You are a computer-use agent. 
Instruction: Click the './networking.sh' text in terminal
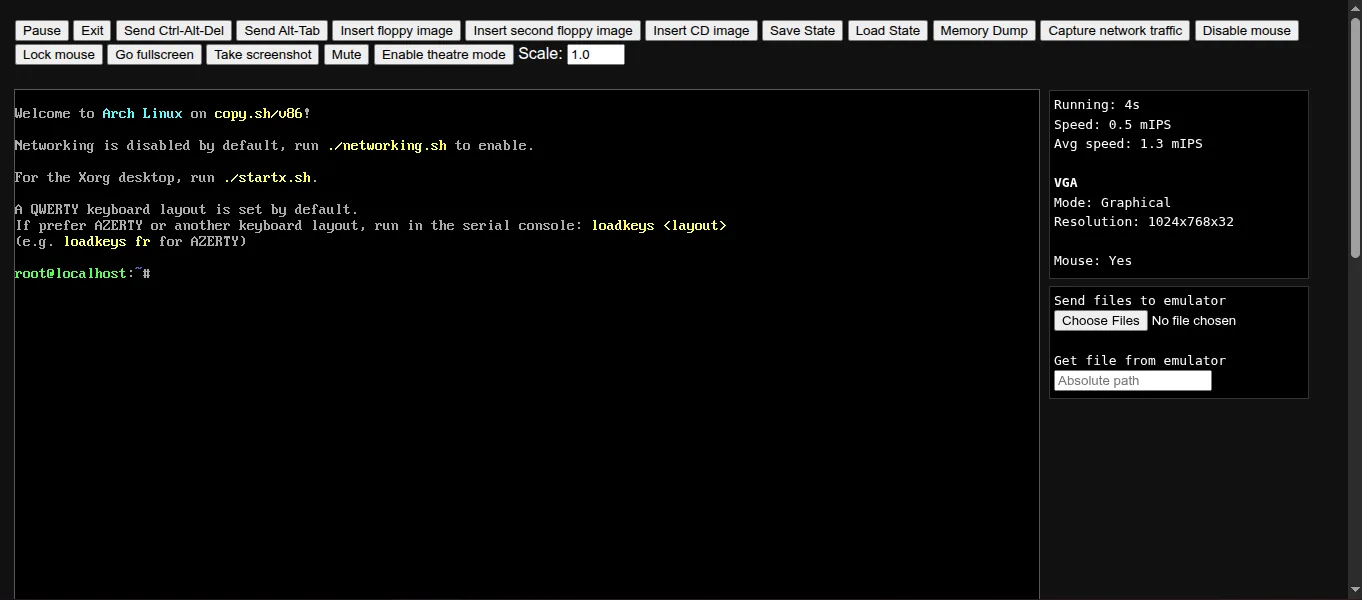coord(387,146)
